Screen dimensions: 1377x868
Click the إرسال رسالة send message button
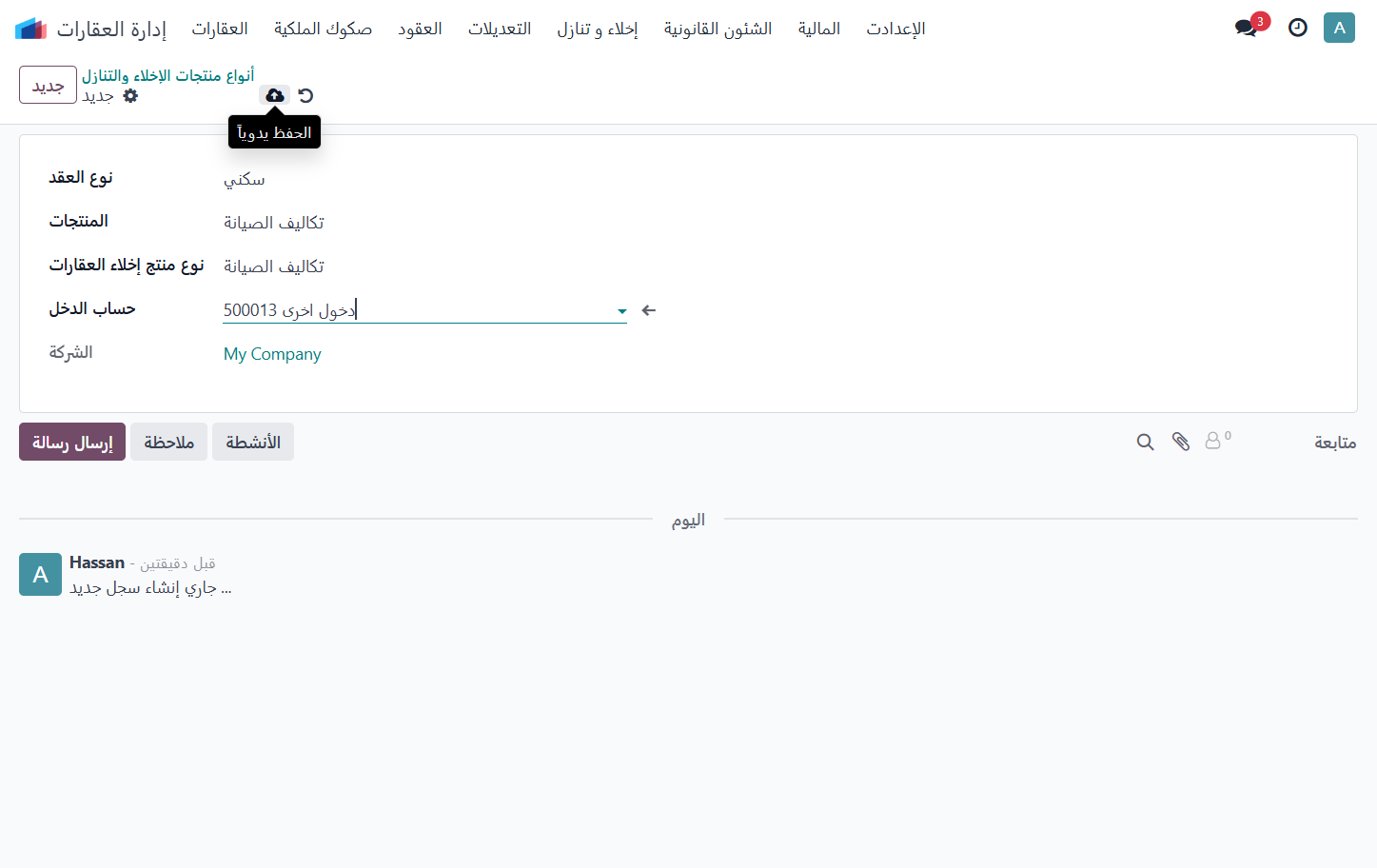coord(72,442)
